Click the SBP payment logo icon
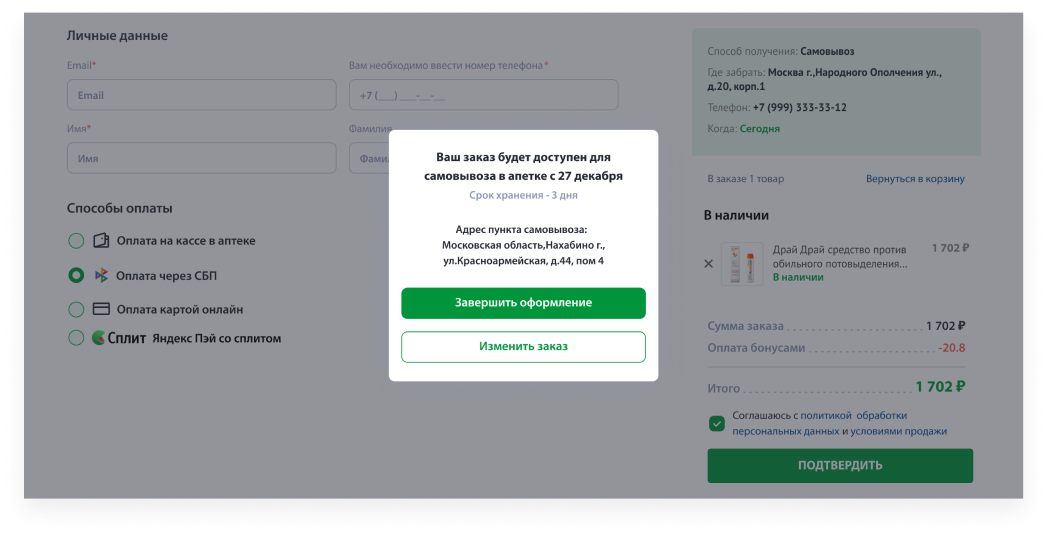 101,275
